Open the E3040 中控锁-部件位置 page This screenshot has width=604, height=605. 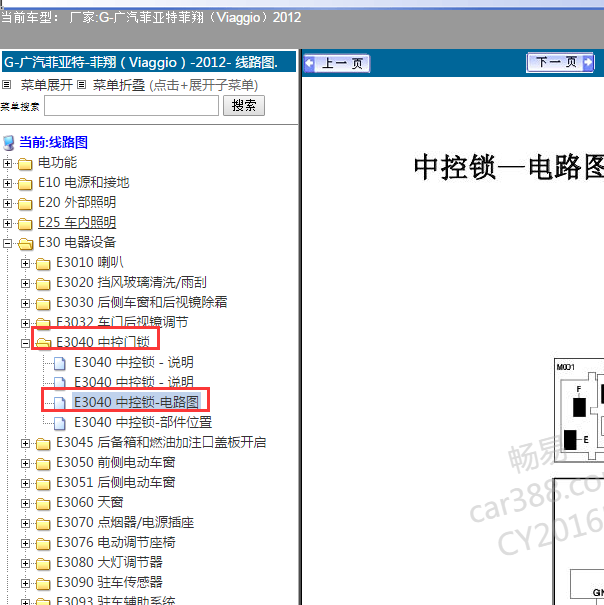[x=143, y=422]
